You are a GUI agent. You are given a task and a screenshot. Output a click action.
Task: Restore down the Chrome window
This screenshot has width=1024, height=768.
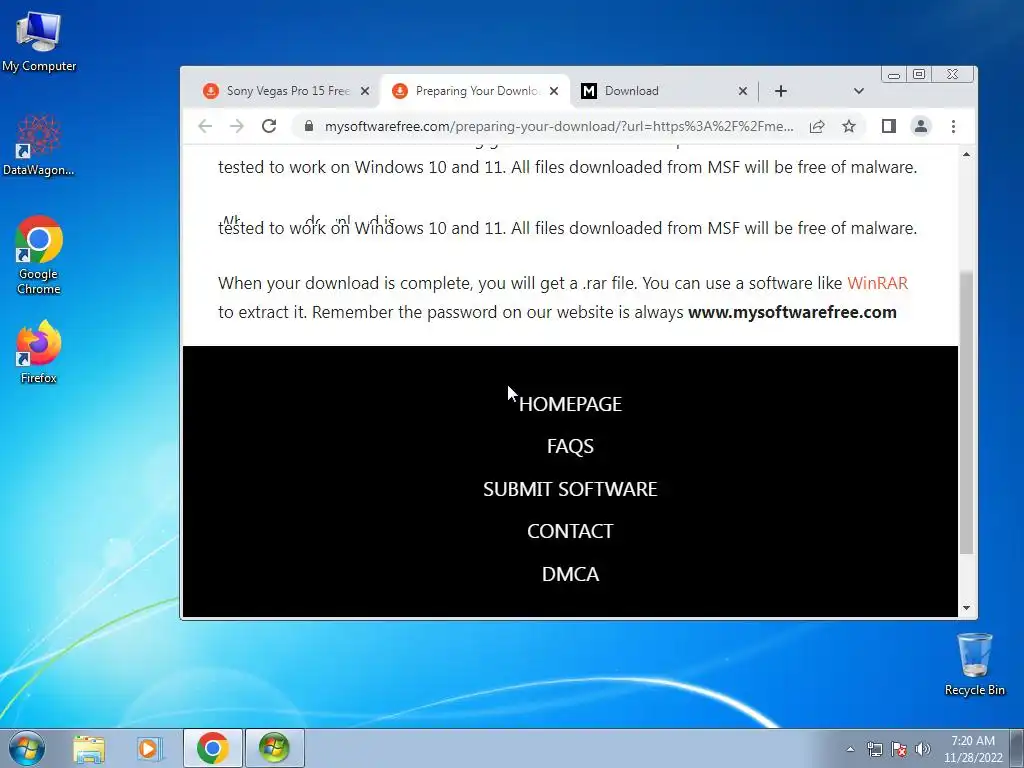pos(919,74)
